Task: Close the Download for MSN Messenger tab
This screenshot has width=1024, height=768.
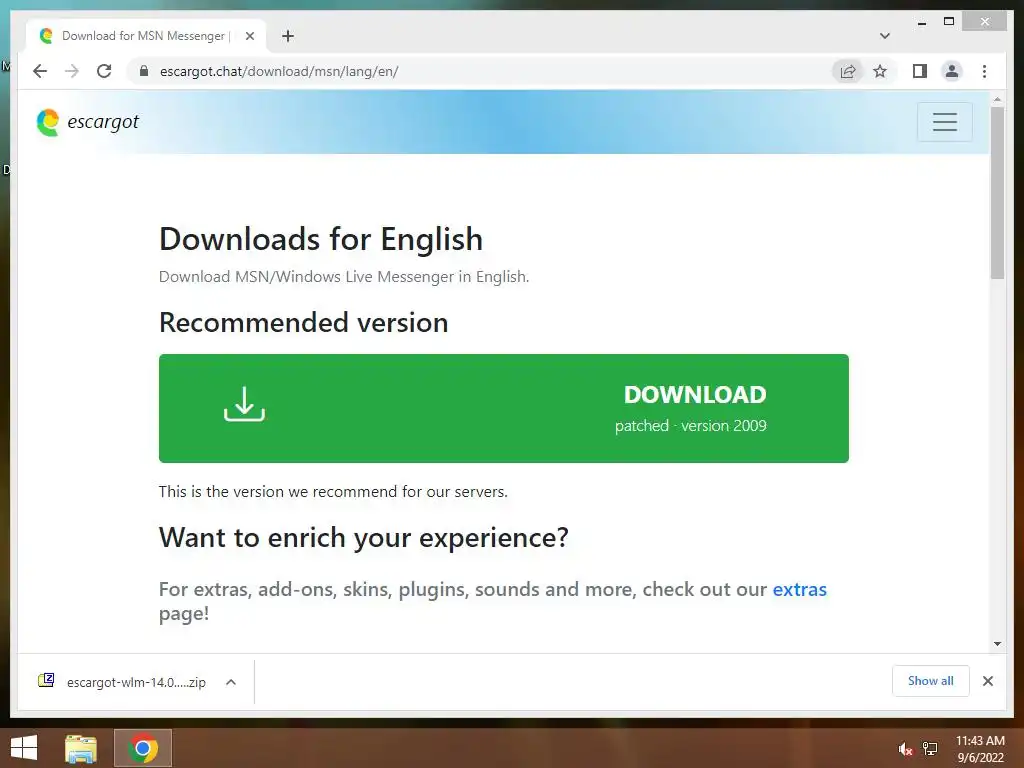Action: click(x=249, y=36)
